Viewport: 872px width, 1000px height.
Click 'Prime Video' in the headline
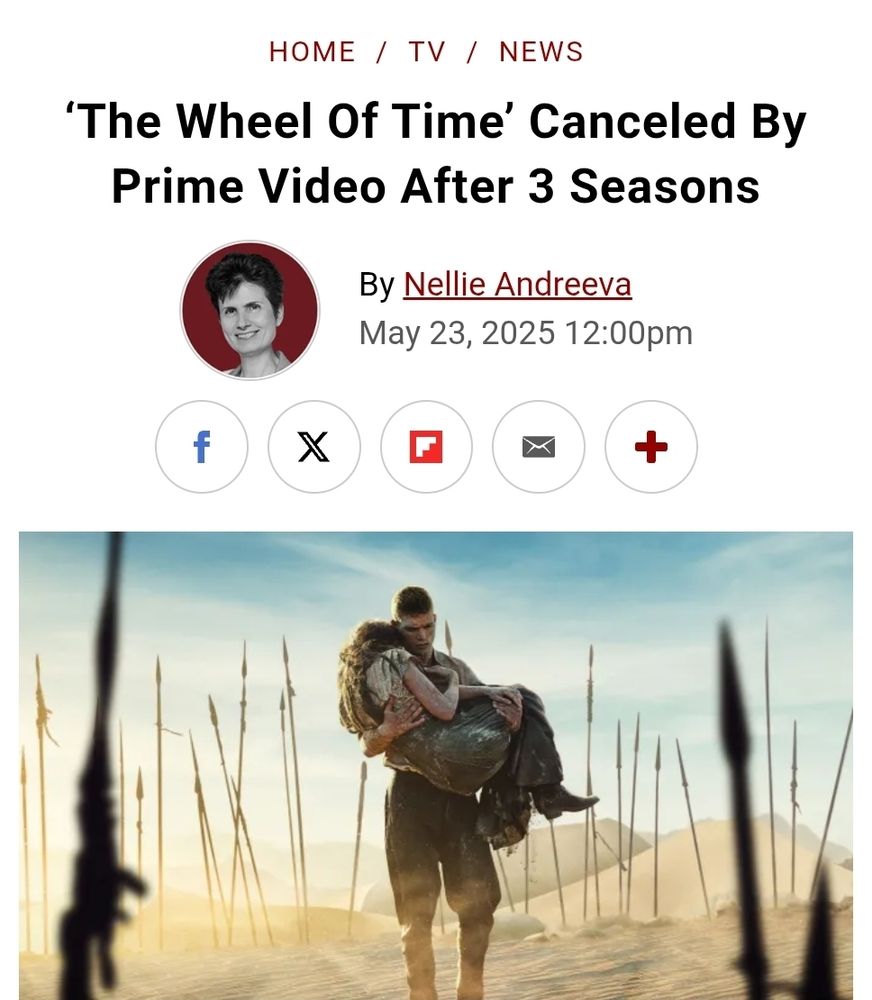coord(249,186)
